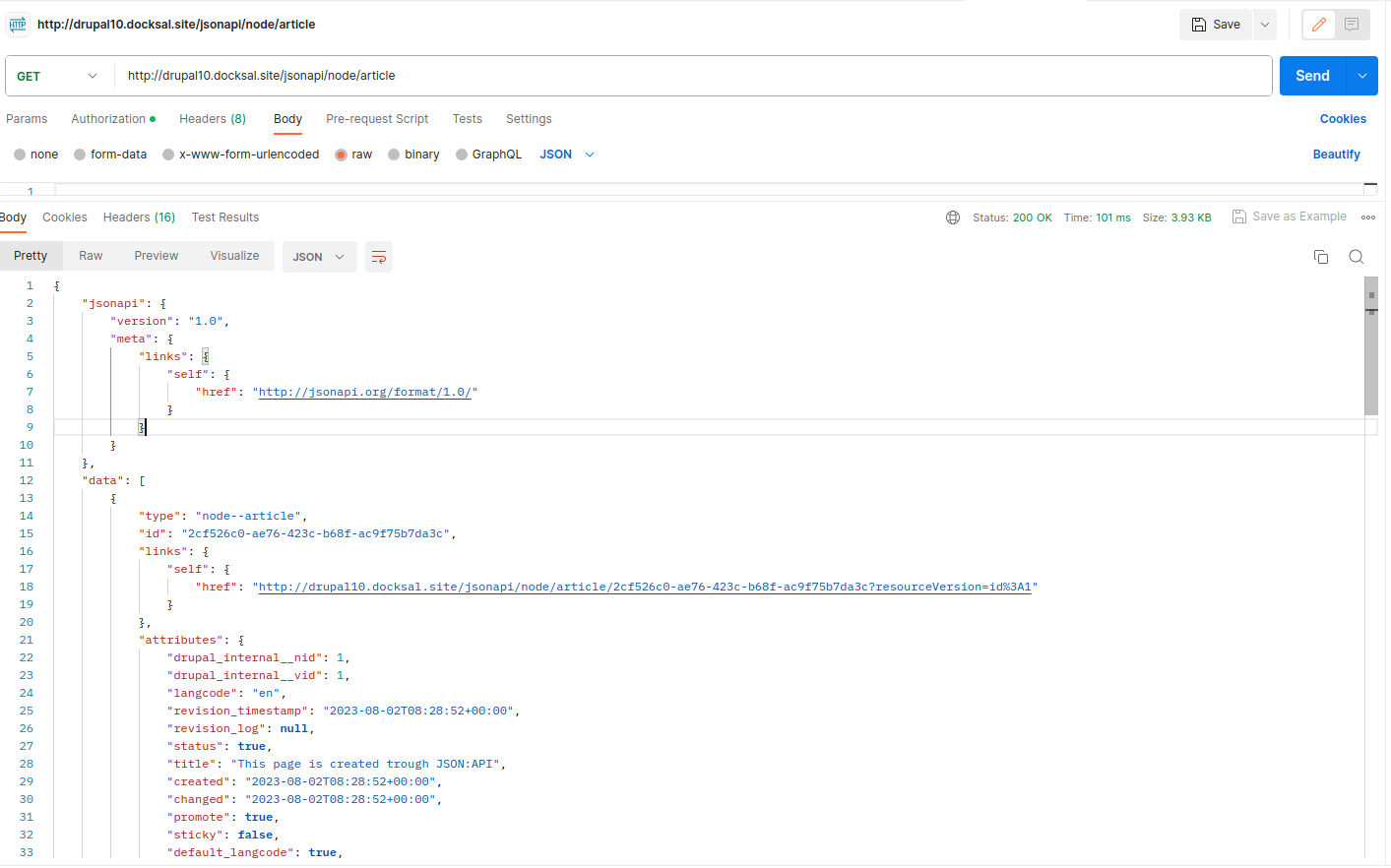1391x868 pixels.
Task: Click the response vertical scrollbar thumb
Action: click(x=1370, y=344)
